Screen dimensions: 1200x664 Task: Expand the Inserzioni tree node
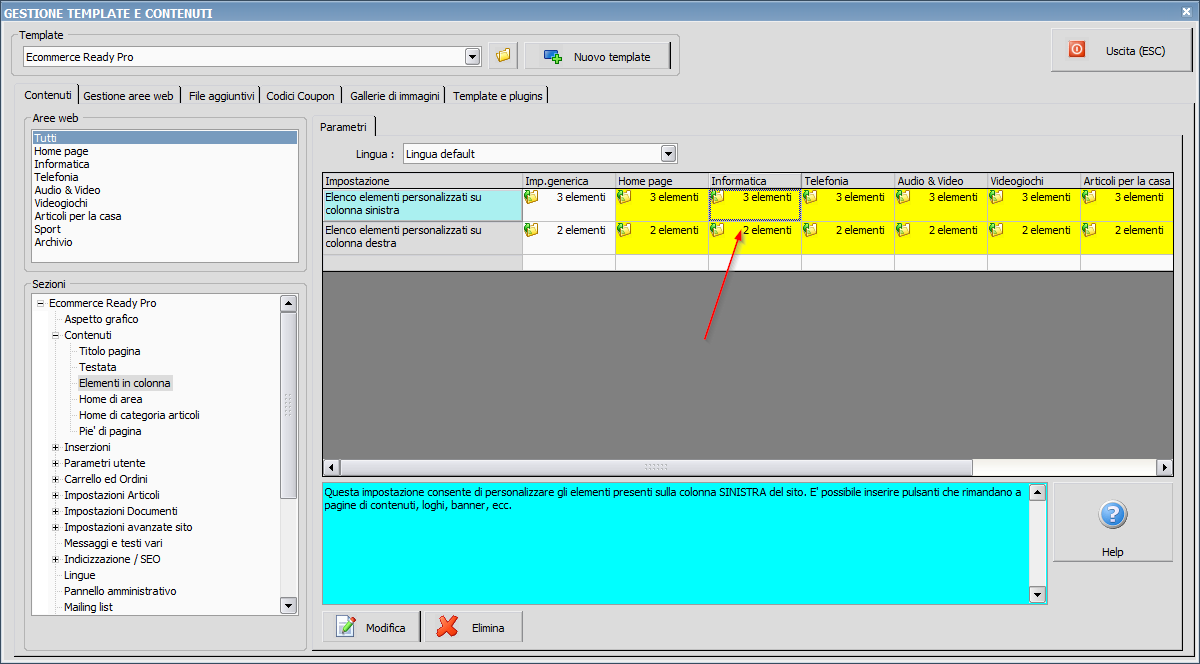(56, 447)
